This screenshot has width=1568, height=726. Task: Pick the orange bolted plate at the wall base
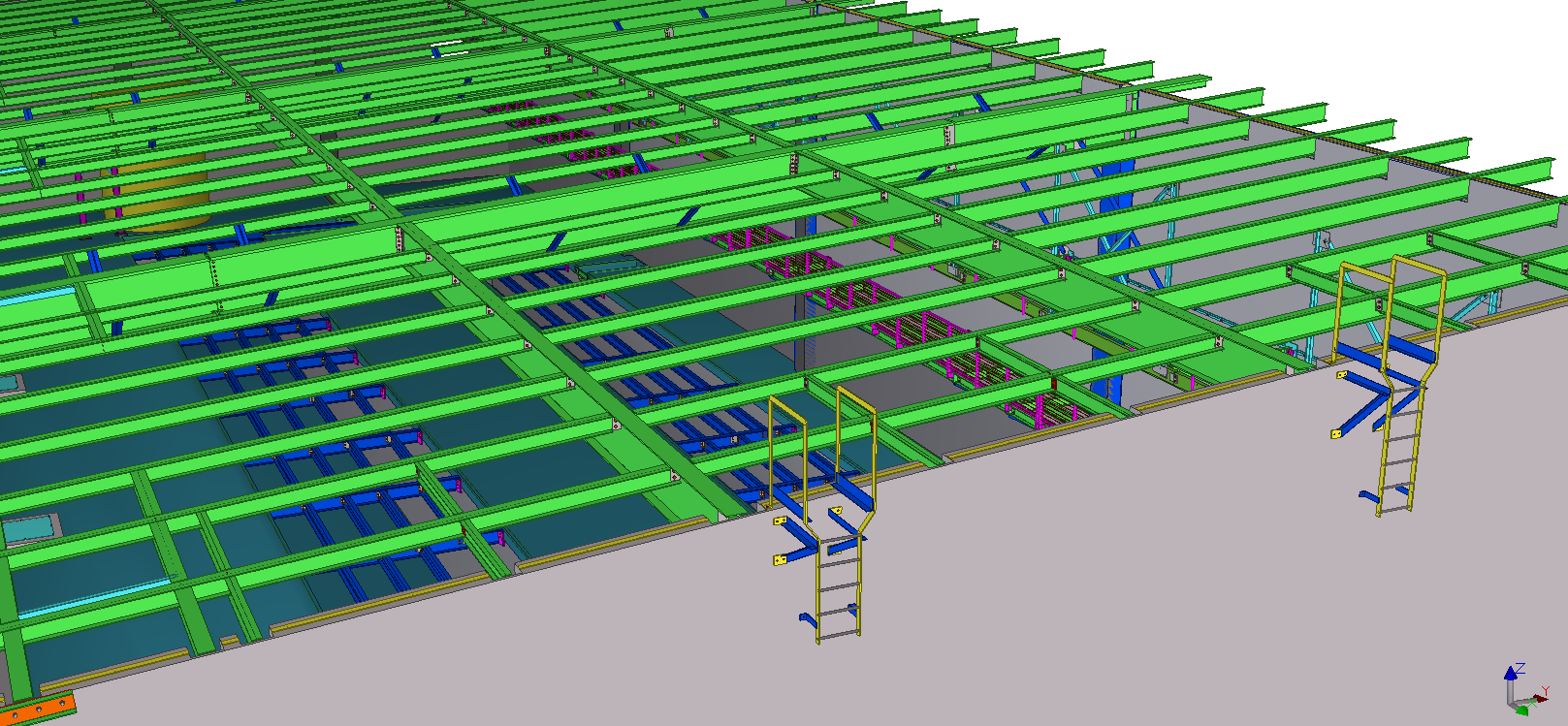39,708
